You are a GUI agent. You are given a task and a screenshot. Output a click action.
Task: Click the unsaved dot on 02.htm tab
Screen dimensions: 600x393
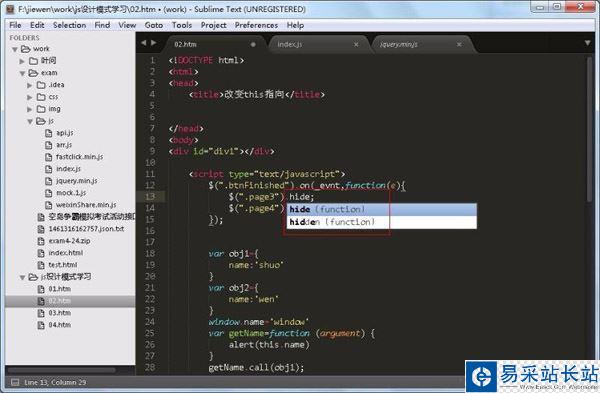pos(253,45)
